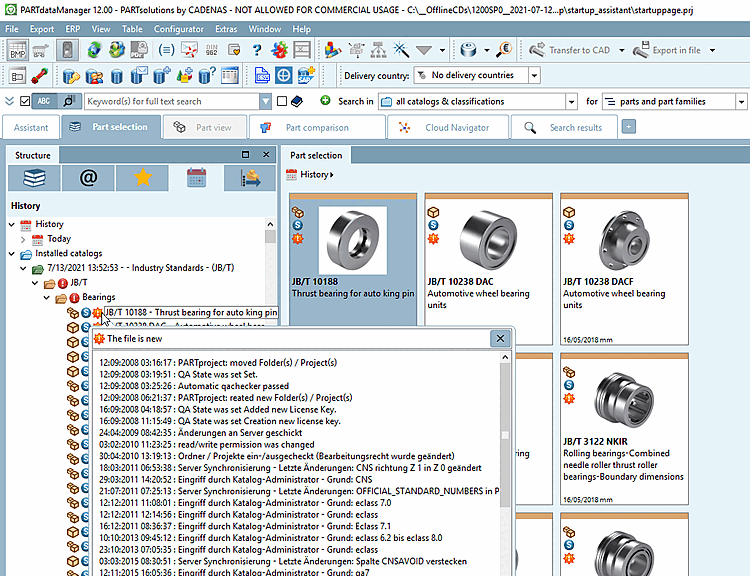Open the Configurator menu
Viewport: 750px width, 576px height.
(x=178, y=29)
